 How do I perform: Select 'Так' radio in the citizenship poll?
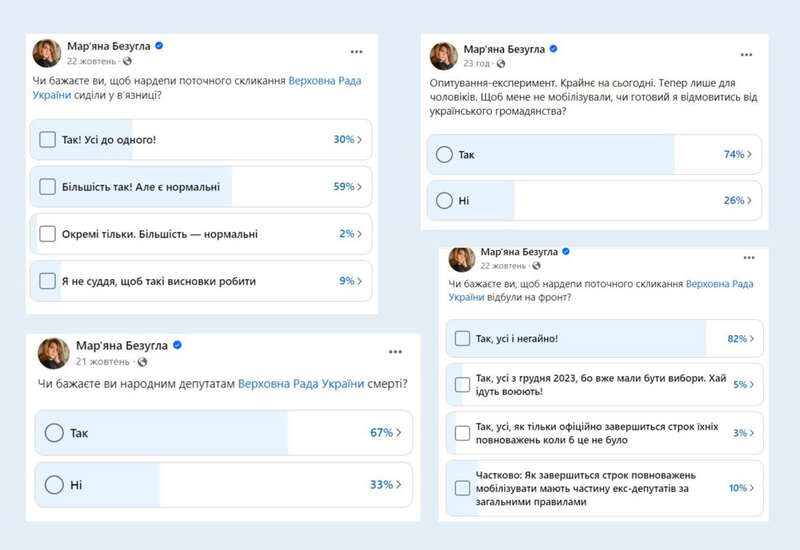445,155
